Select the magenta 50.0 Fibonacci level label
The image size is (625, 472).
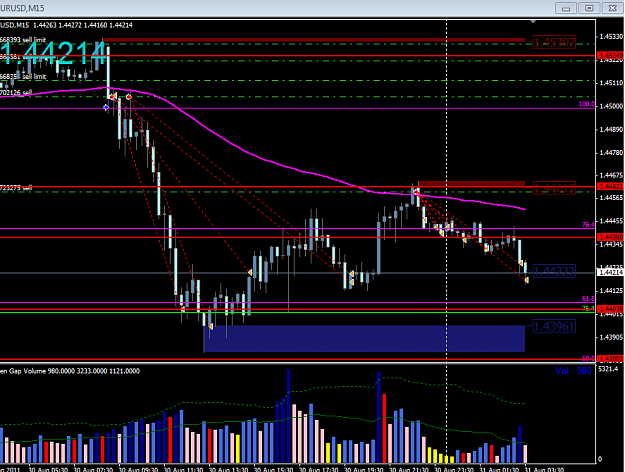[588, 358]
